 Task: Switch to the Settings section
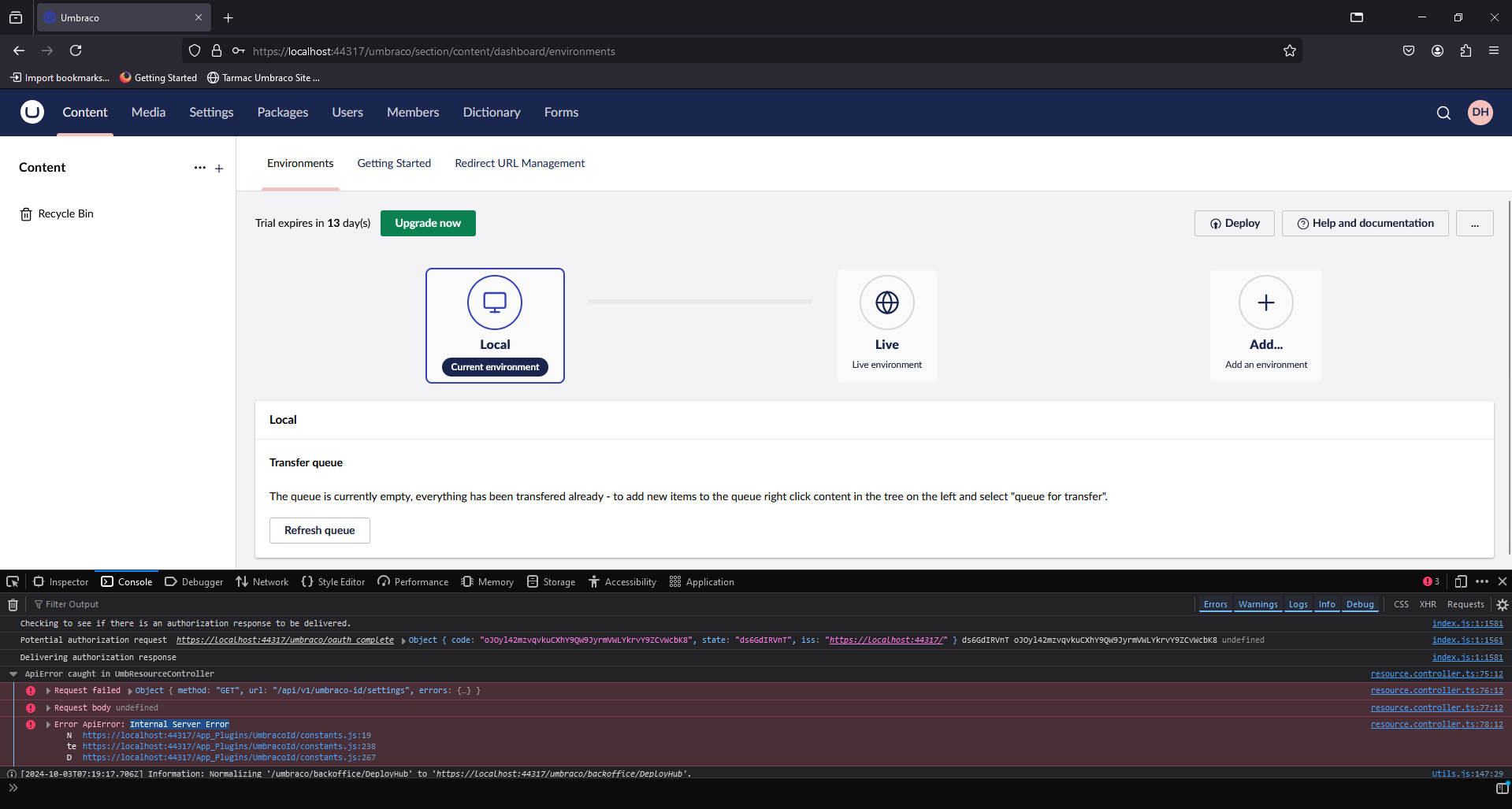click(x=211, y=113)
